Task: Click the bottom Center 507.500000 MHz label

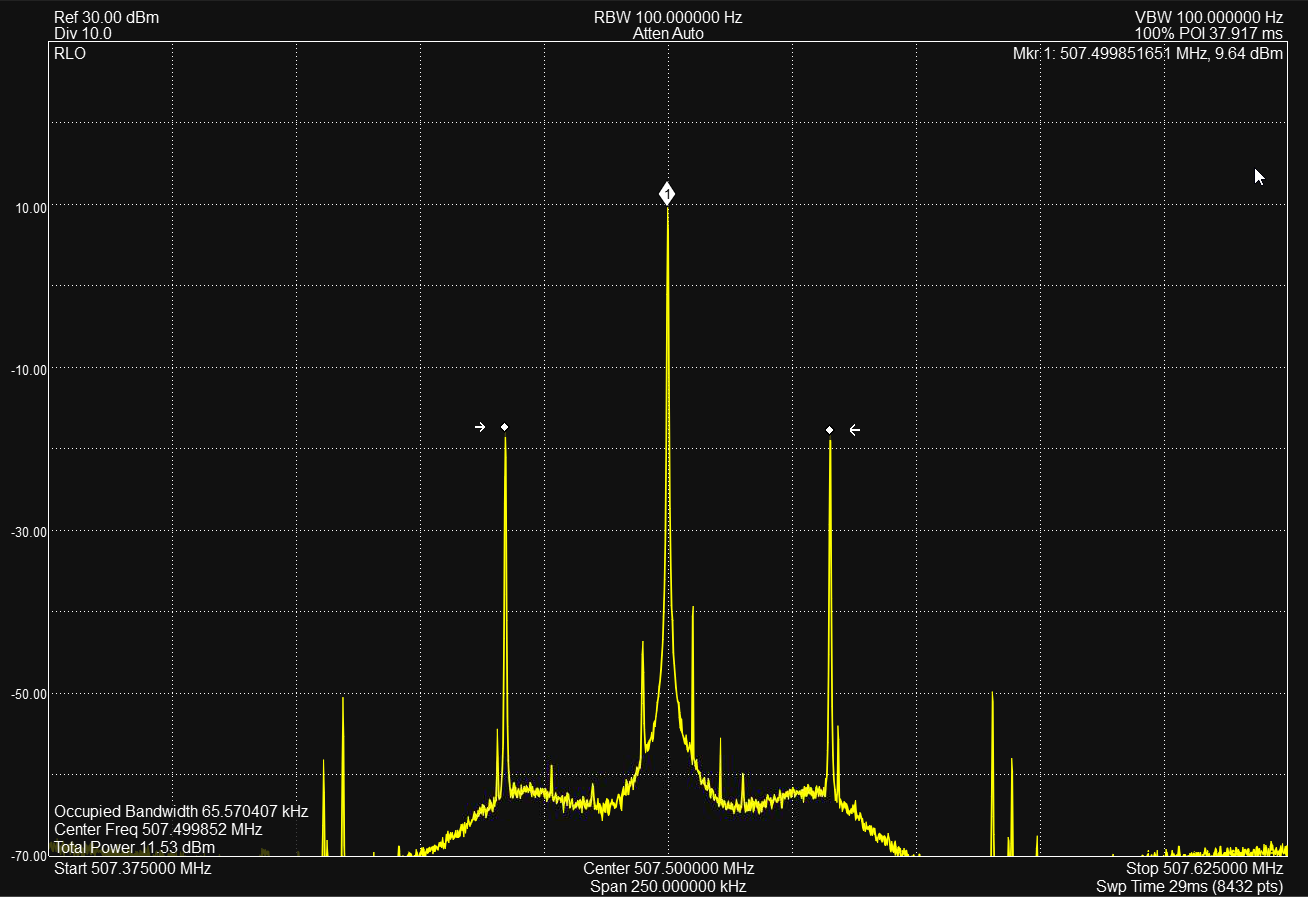Action: [668, 868]
